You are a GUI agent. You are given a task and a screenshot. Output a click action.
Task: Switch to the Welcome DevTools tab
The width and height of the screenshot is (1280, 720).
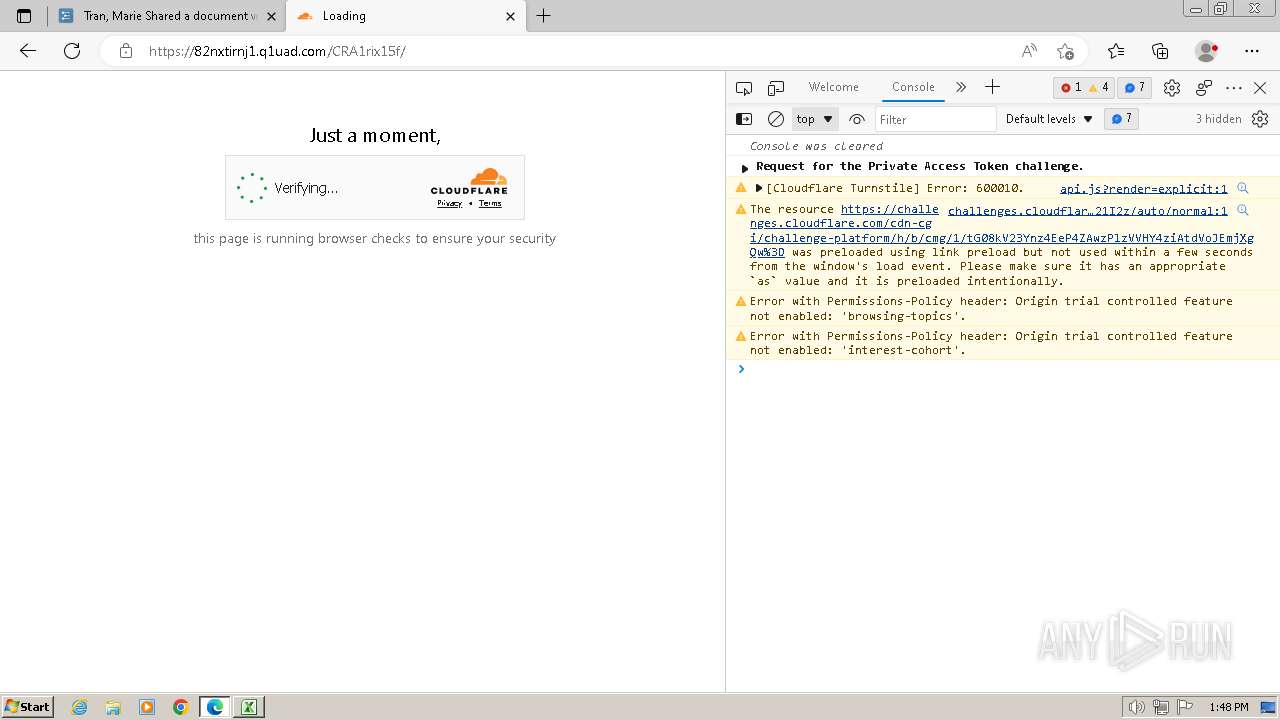click(x=834, y=87)
